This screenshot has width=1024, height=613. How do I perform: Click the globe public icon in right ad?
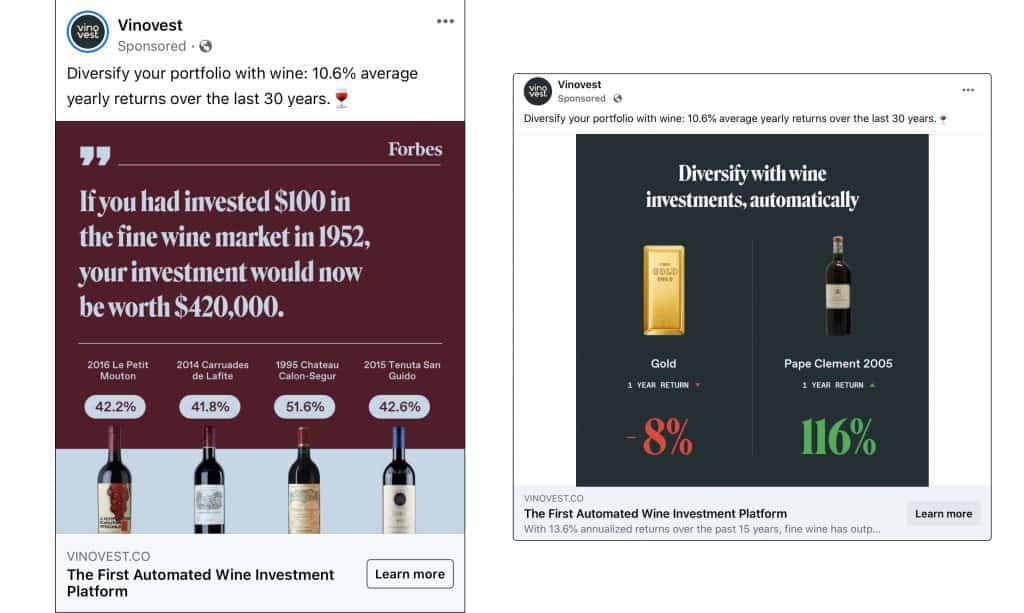point(617,99)
